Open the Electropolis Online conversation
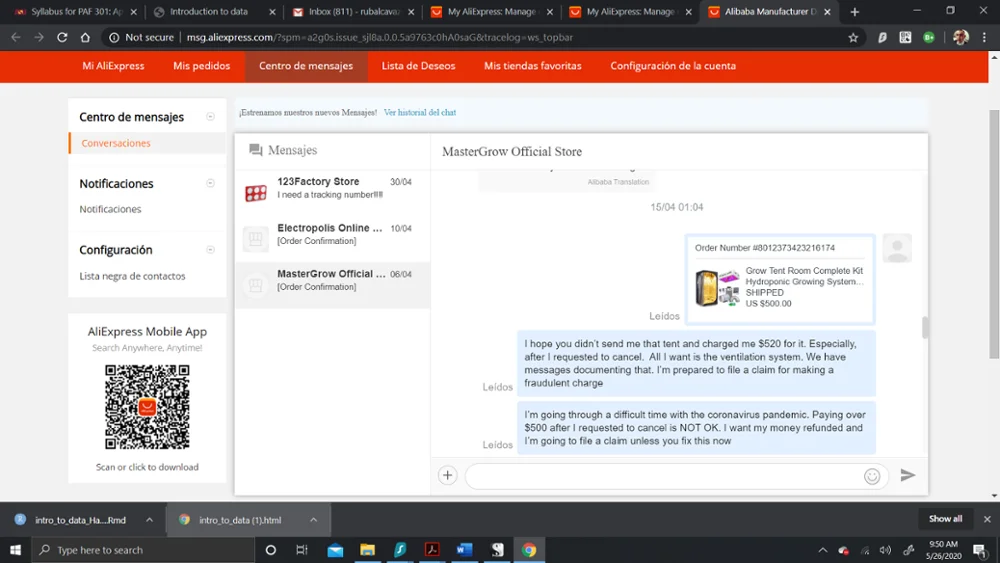1000x563 pixels. 332,238
